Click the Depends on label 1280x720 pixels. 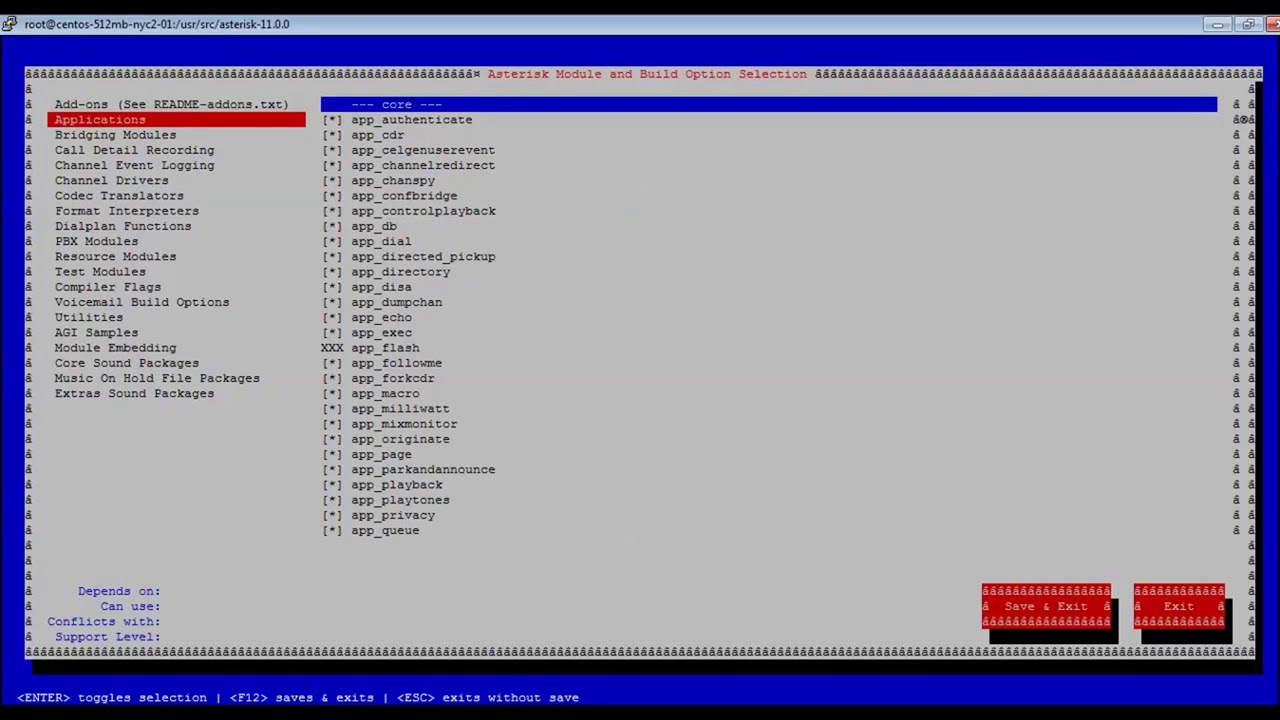coord(119,591)
